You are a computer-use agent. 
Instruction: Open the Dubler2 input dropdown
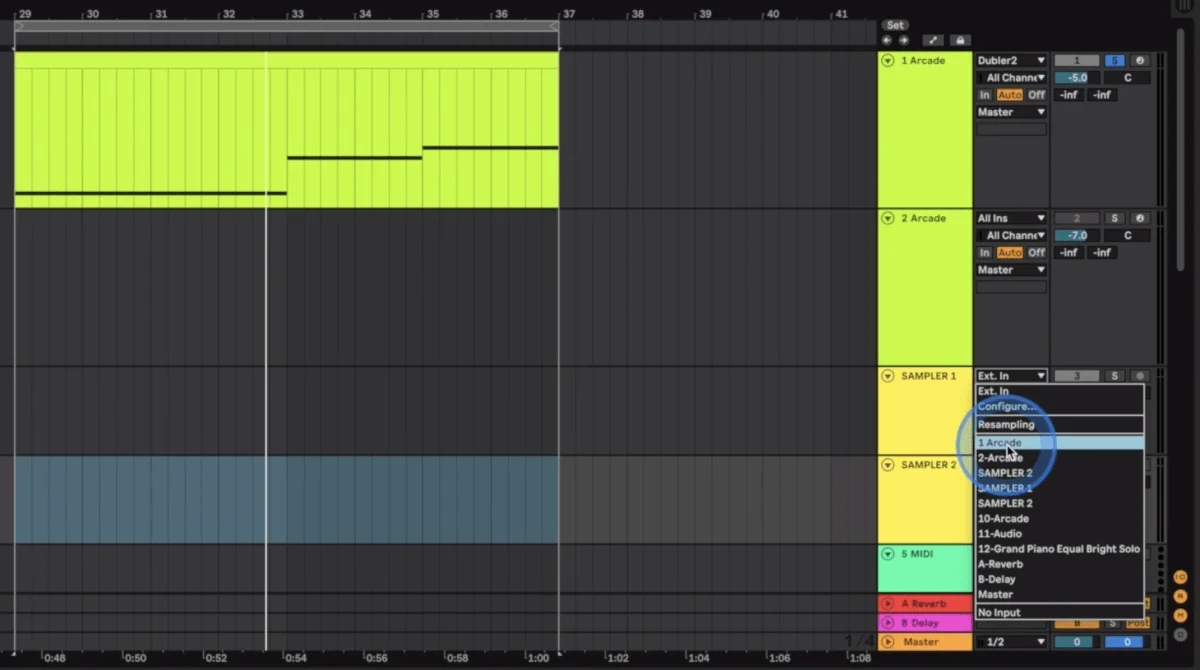pos(1012,61)
